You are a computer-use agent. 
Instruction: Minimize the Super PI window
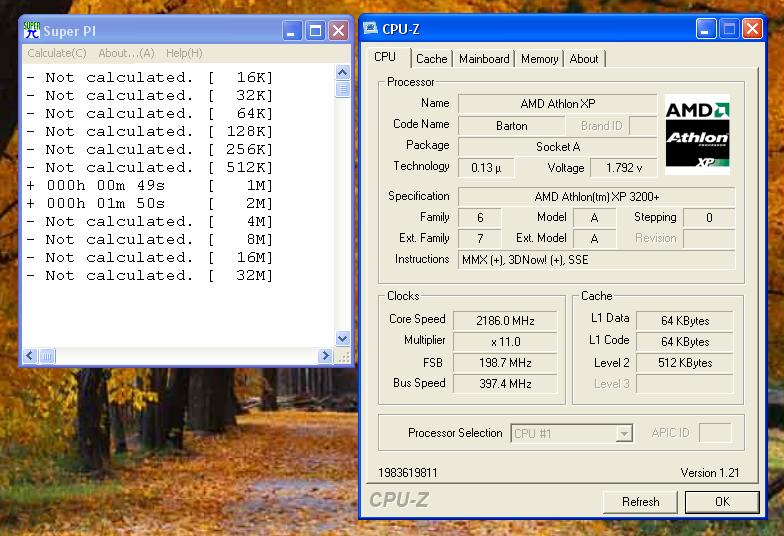(293, 31)
